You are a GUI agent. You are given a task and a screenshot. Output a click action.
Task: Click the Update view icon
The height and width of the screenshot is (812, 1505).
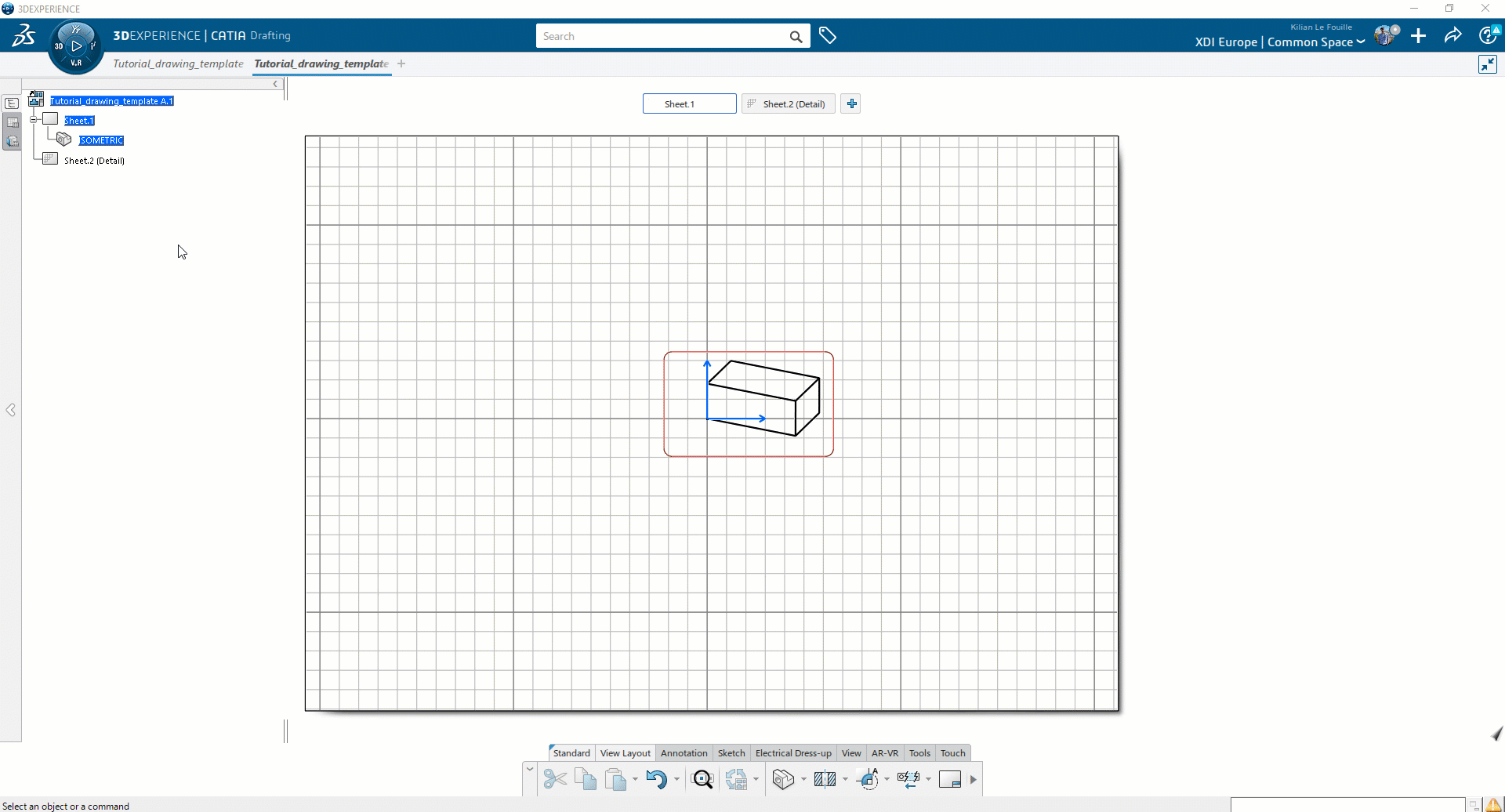pos(737,779)
